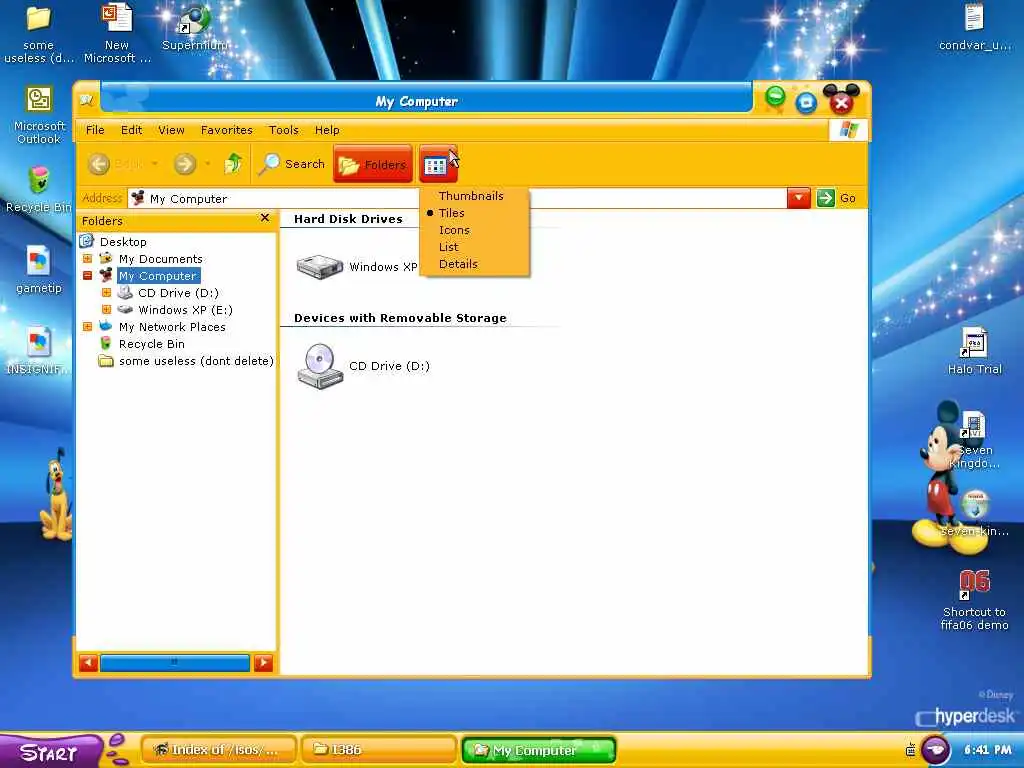The height and width of the screenshot is (768, 1024).
Task: Click the system tray clock
Action: [987, 750]
